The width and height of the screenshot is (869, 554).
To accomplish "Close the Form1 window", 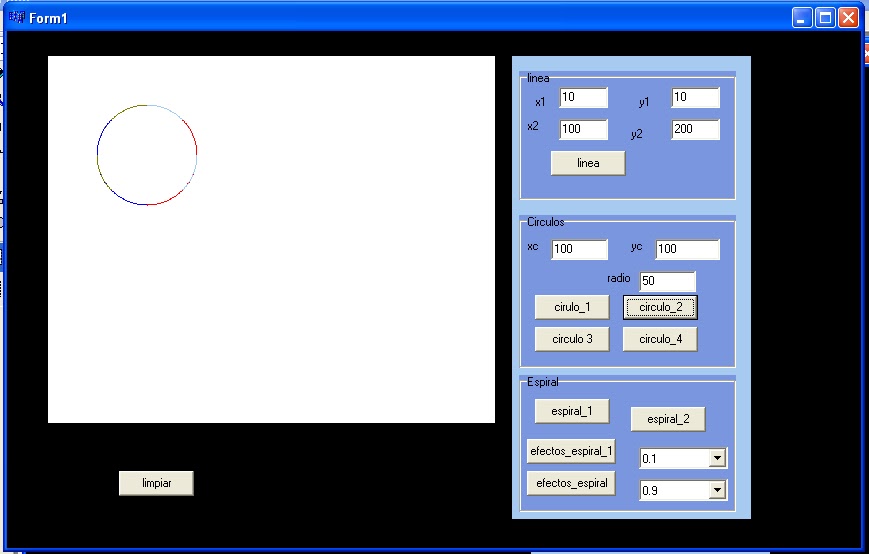I will (x=848, y=18).
